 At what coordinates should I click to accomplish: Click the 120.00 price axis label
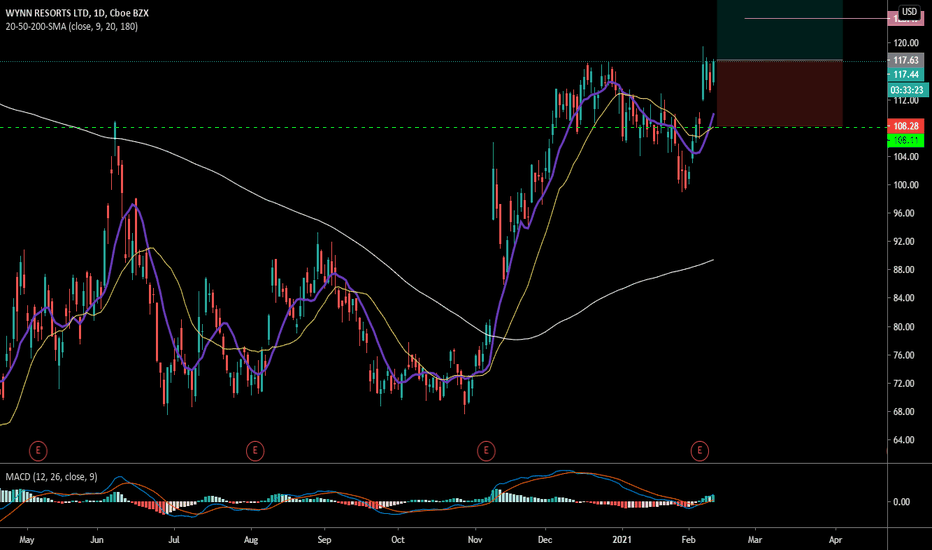(906, 43)
